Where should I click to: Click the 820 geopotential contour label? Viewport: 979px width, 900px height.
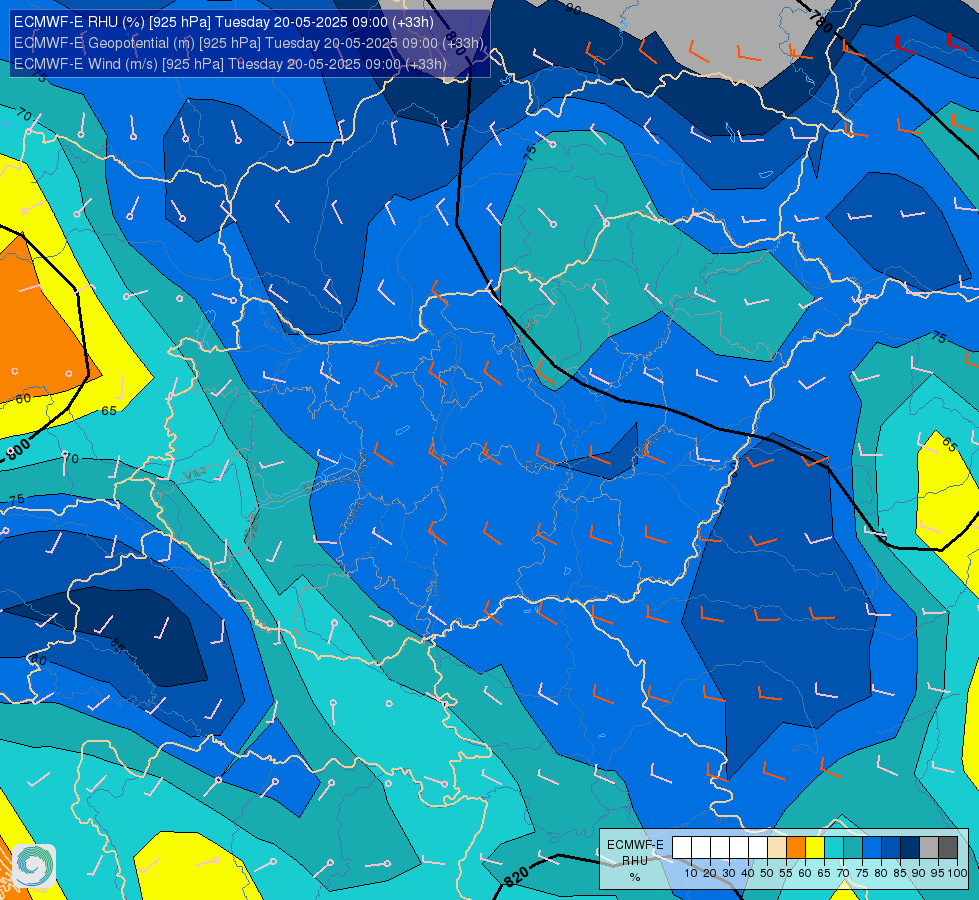[516, 876]
